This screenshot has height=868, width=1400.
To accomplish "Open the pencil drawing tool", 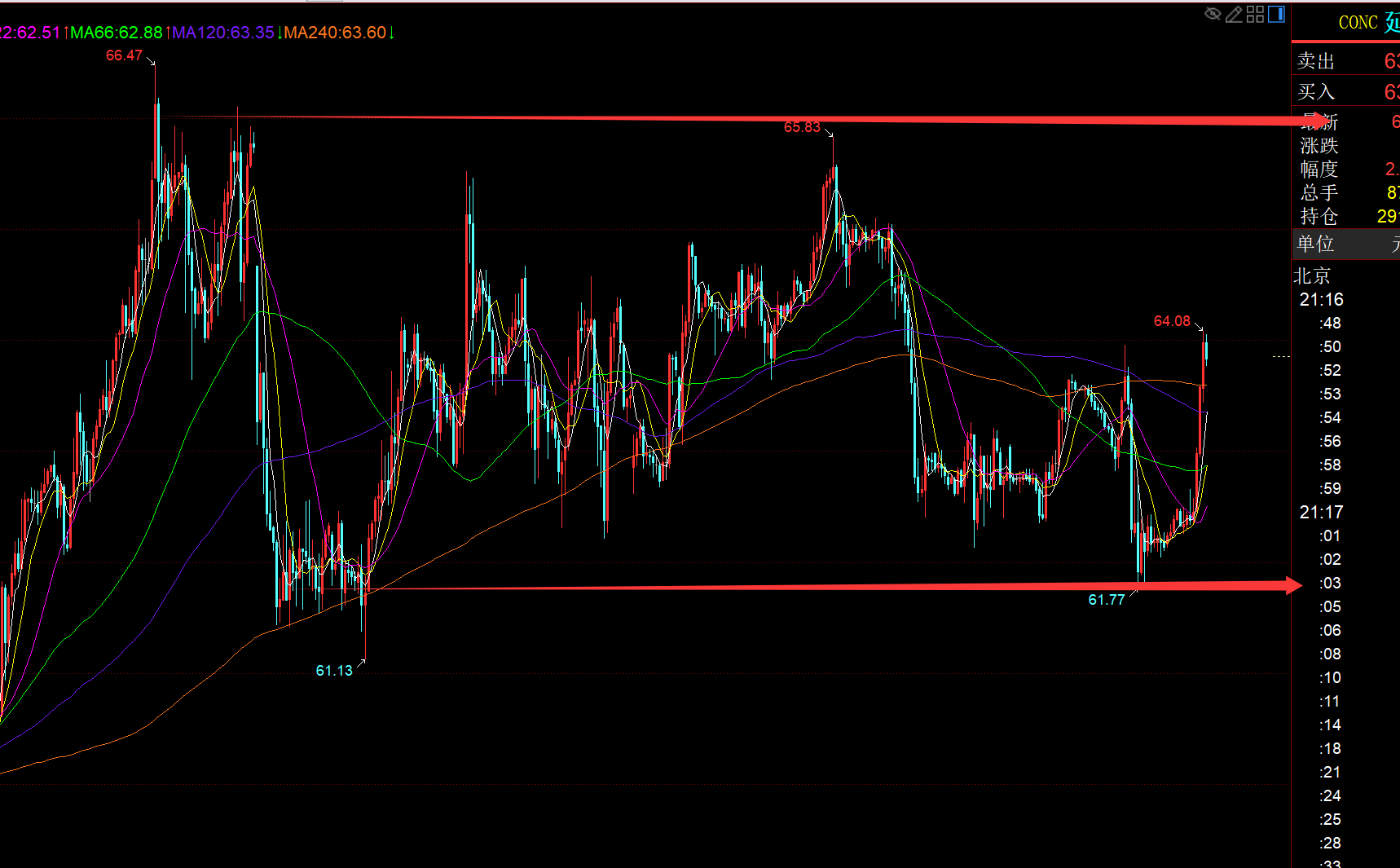I will click(x=1234, y=14).
